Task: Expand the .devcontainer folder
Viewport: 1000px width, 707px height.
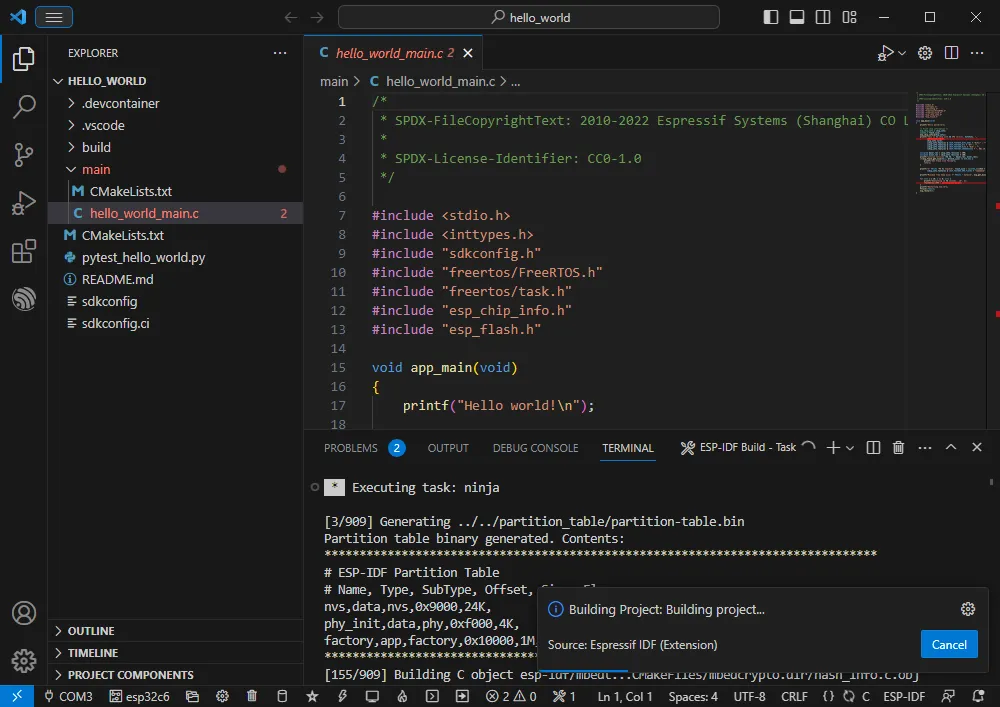Action: coord(120,103)
